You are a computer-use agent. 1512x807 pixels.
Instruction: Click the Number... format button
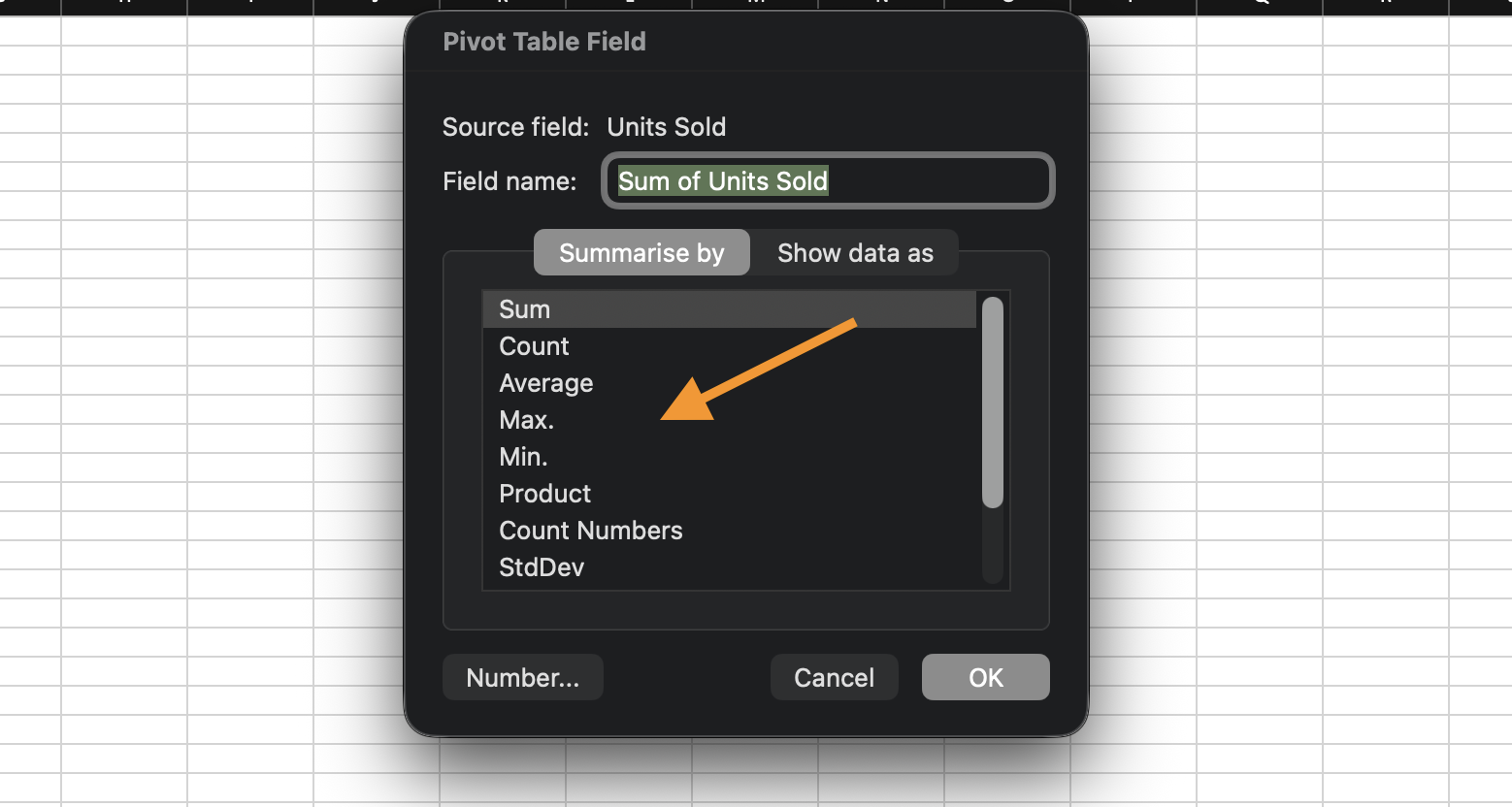tap(522, 677)
